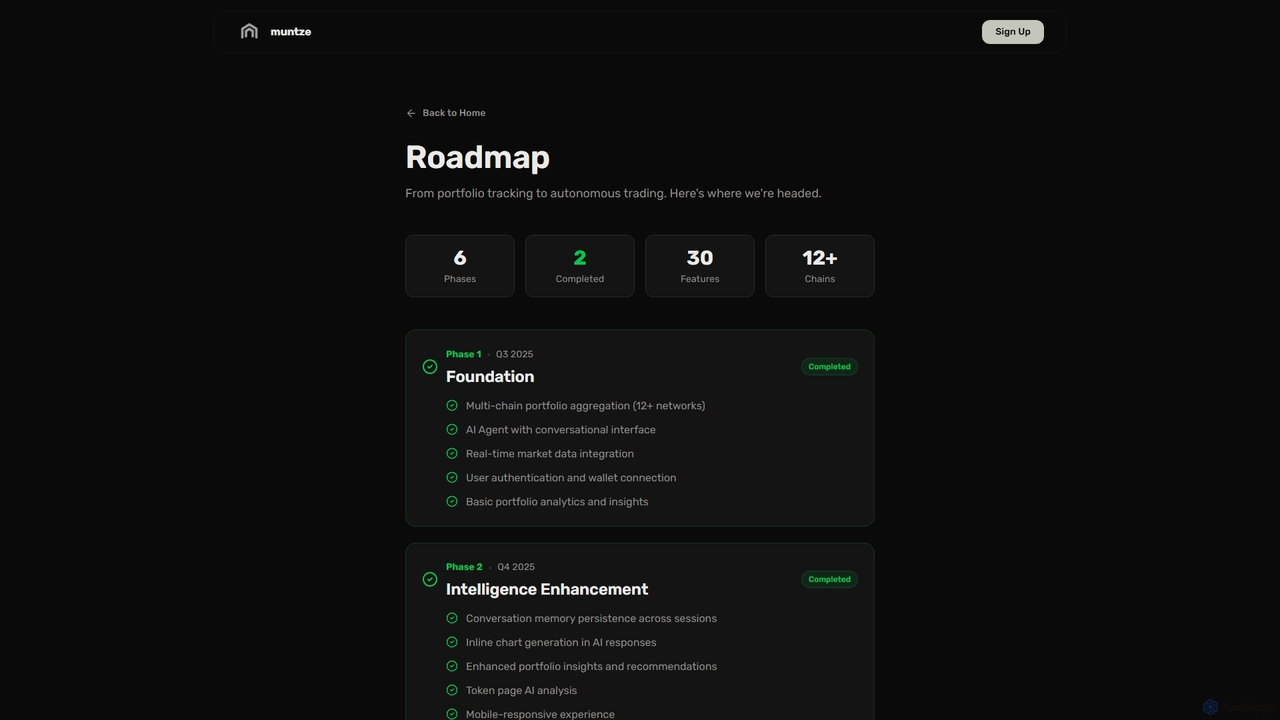The image size is (1280, 720).
Task: Select the 6 Phases stat card
Action: pos(460,266)
